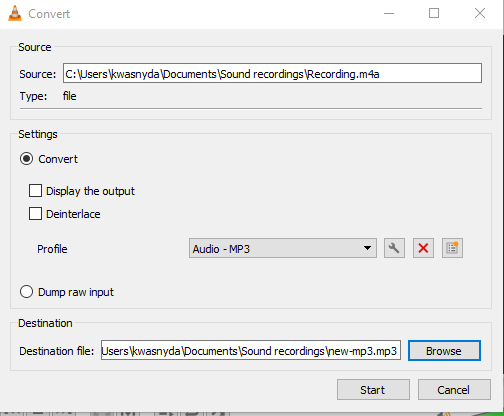
Task: Click the 'Type:' label
Action: click(33, 96)
